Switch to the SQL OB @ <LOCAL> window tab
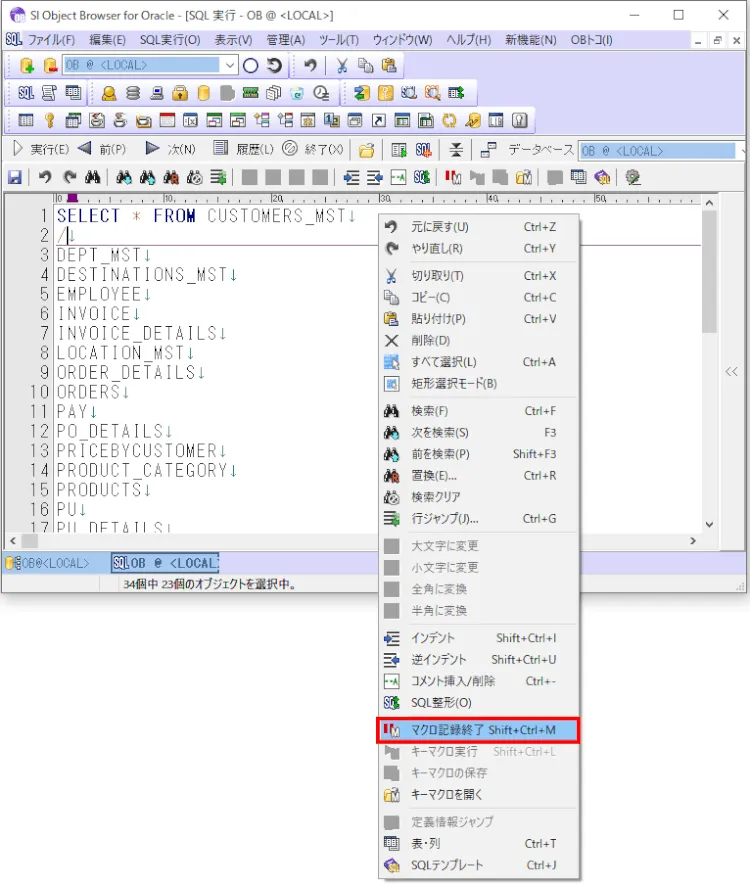 tap(165, 563)
